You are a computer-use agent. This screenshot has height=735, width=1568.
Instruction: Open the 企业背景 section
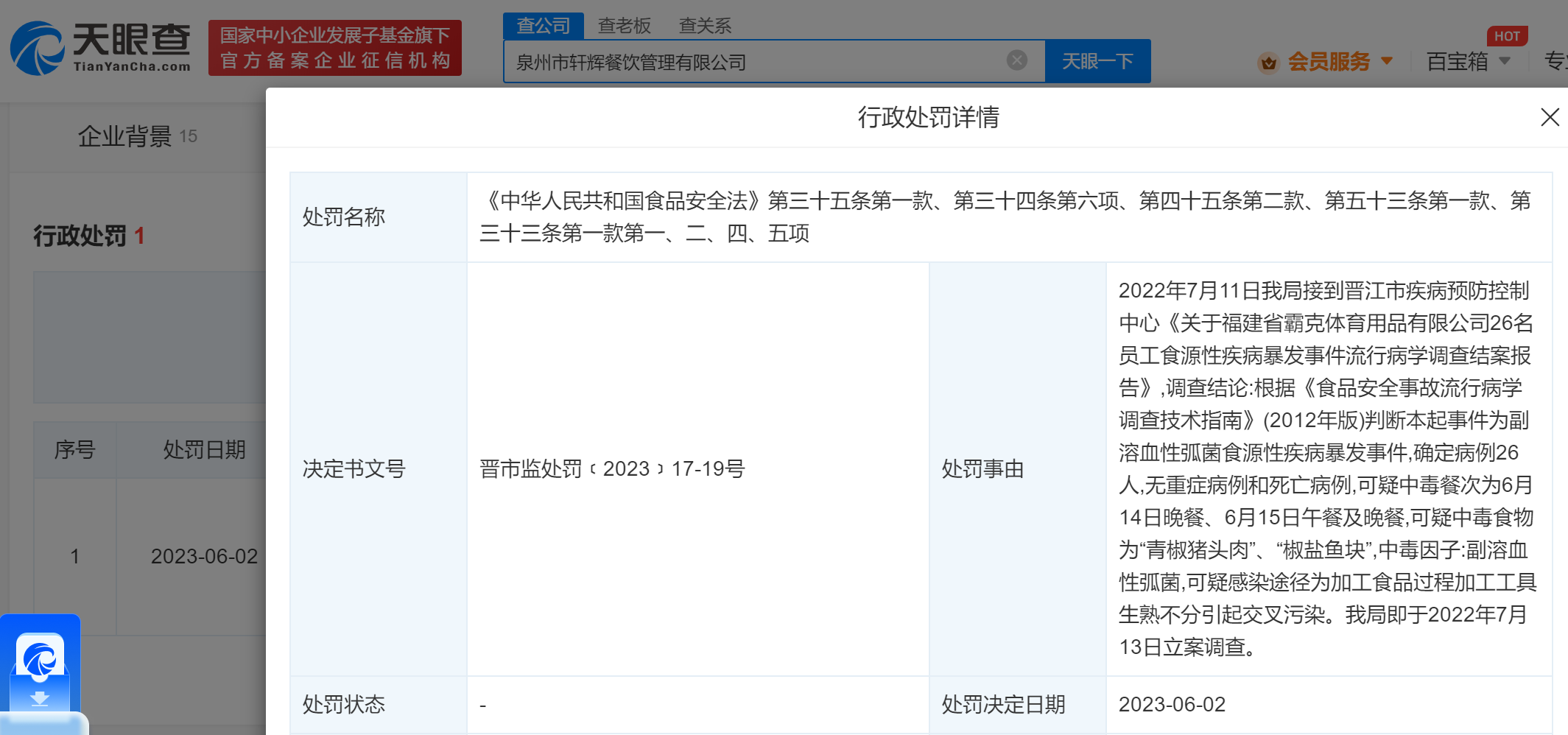[125, 136]
